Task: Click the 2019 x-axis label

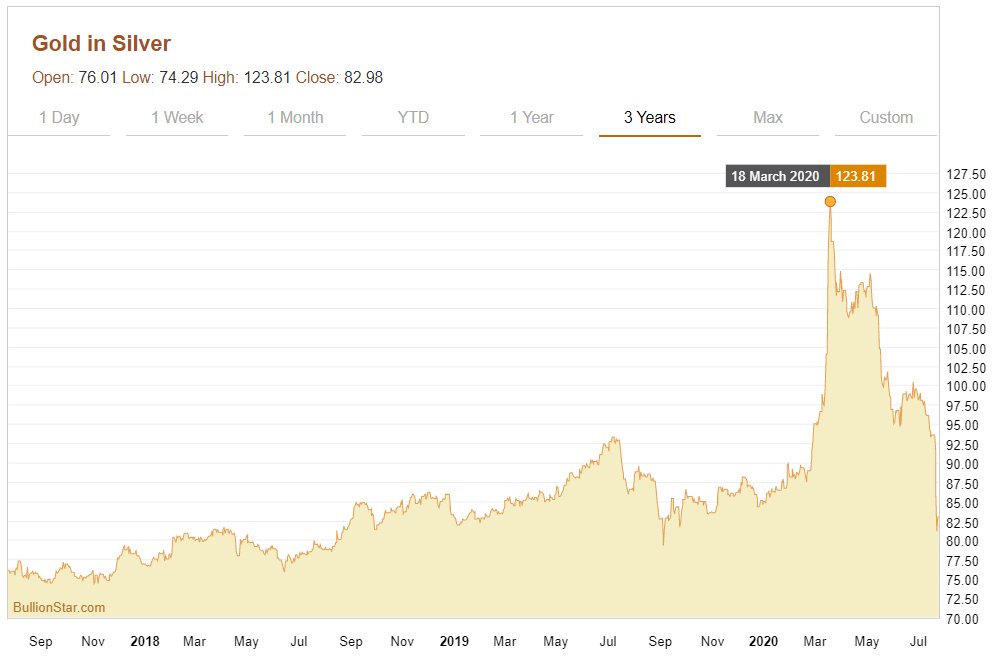Action: point(454,641)
